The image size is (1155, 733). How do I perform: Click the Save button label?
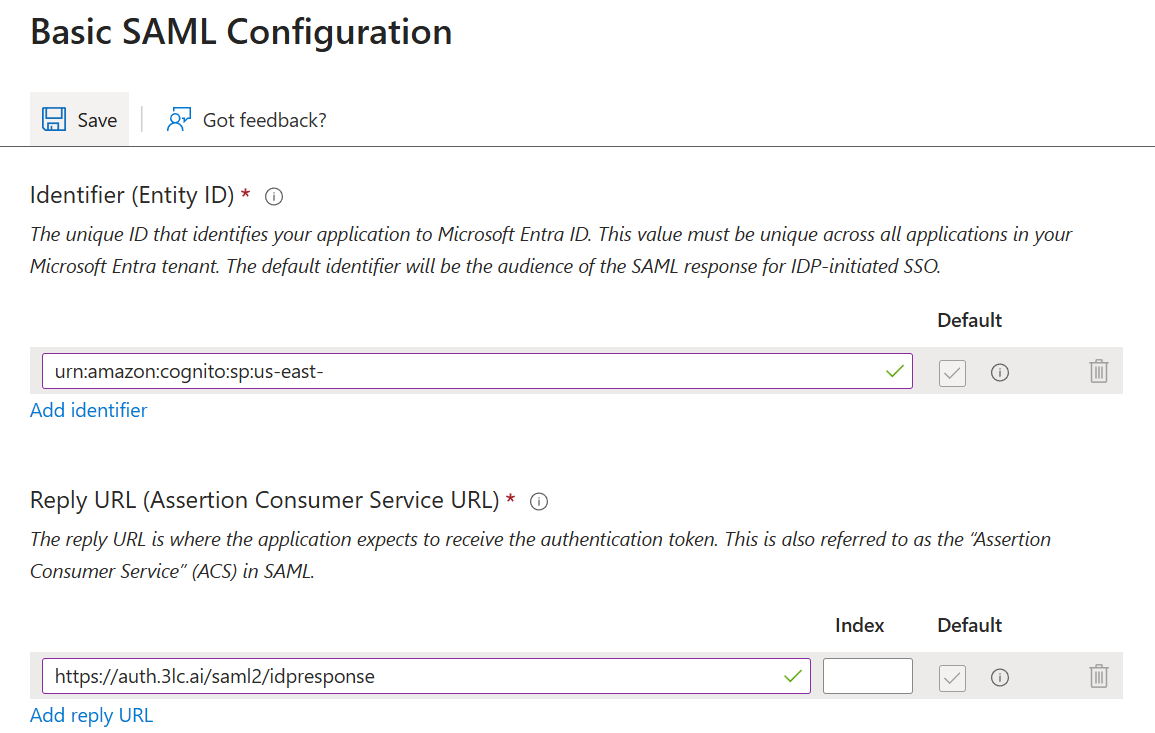click(x=97, y=120)
